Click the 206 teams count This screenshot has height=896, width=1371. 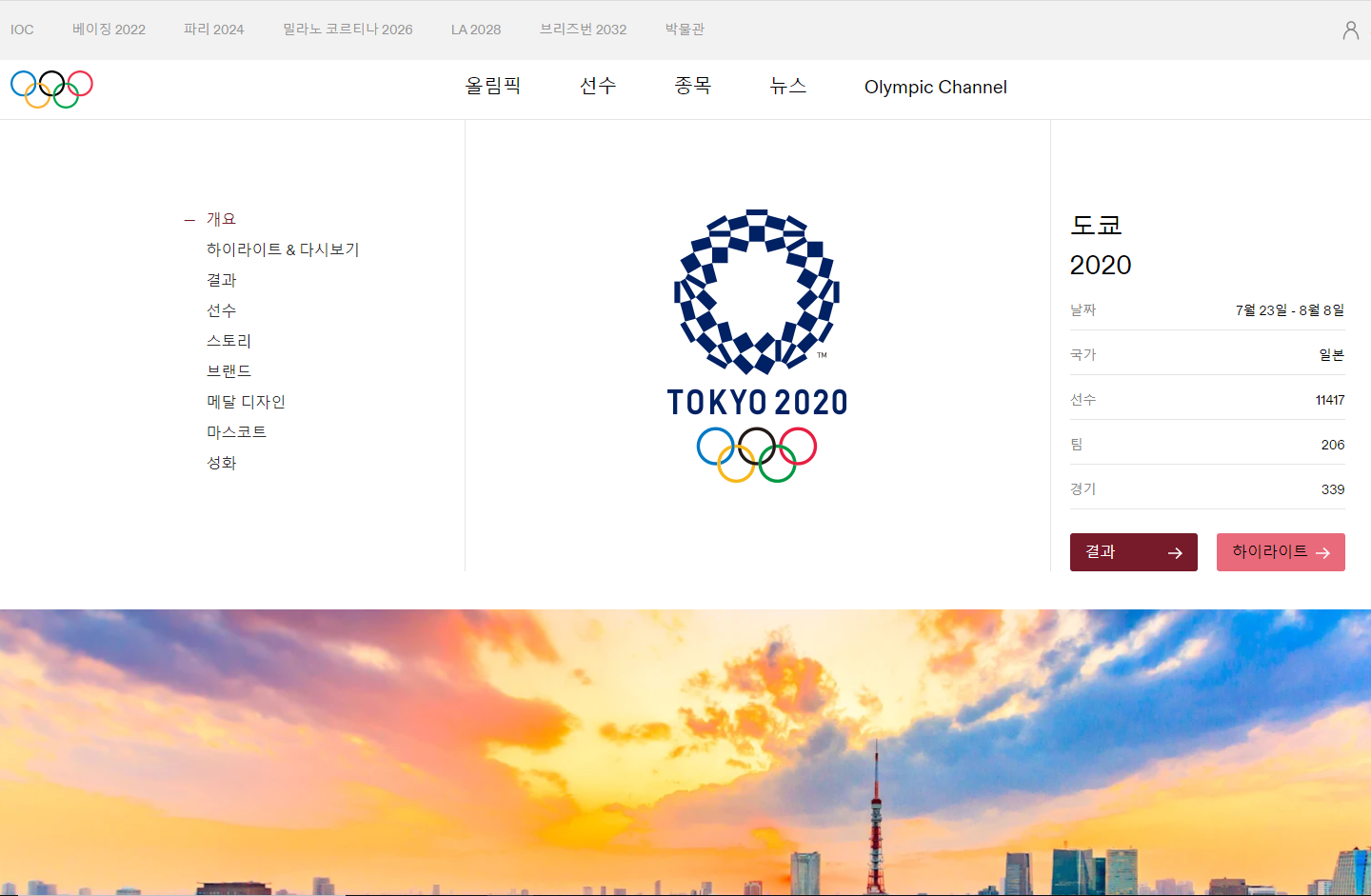click(x=1333, y=445)
